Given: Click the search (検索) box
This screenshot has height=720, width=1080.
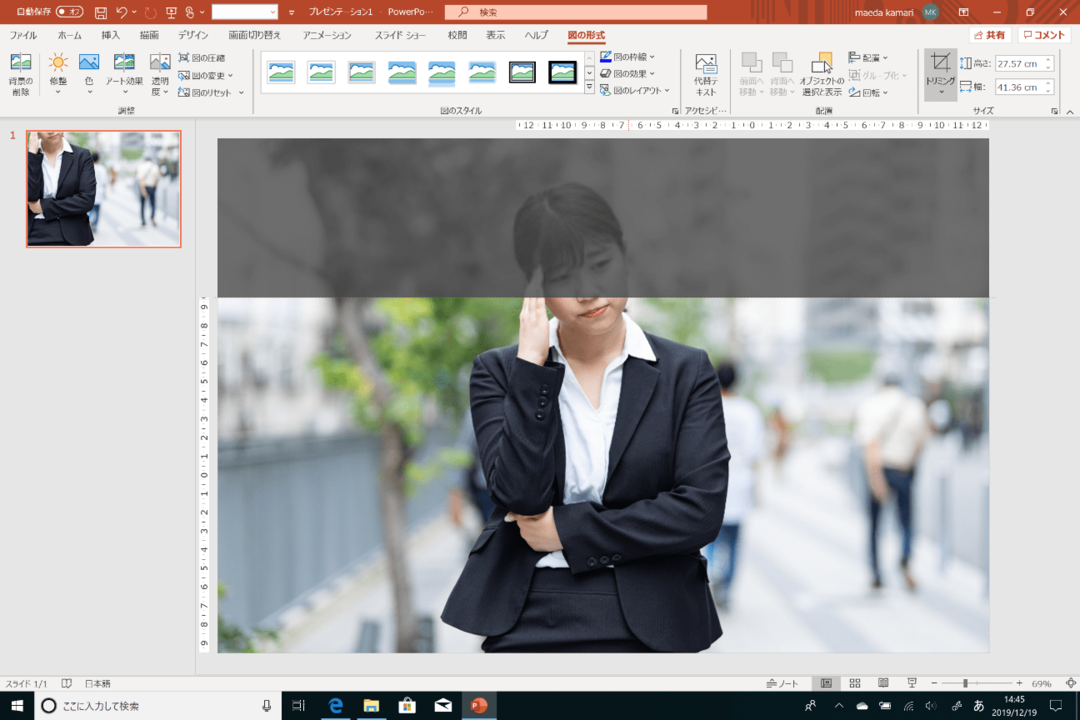Looking at the screenshot, I should 576,12.
